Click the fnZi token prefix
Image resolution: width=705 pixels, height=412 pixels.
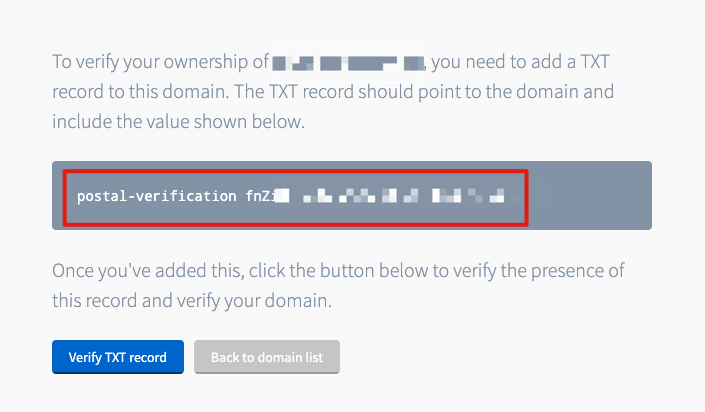(x=260, y=196)
